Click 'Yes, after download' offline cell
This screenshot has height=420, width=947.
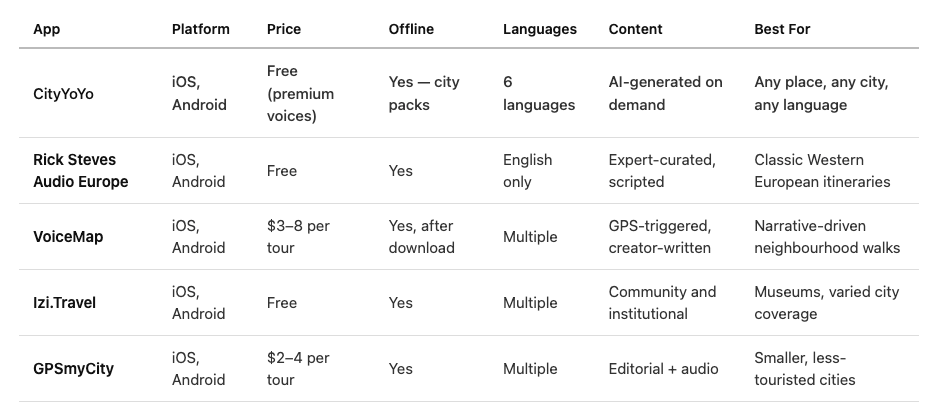[x=422, y=236]
